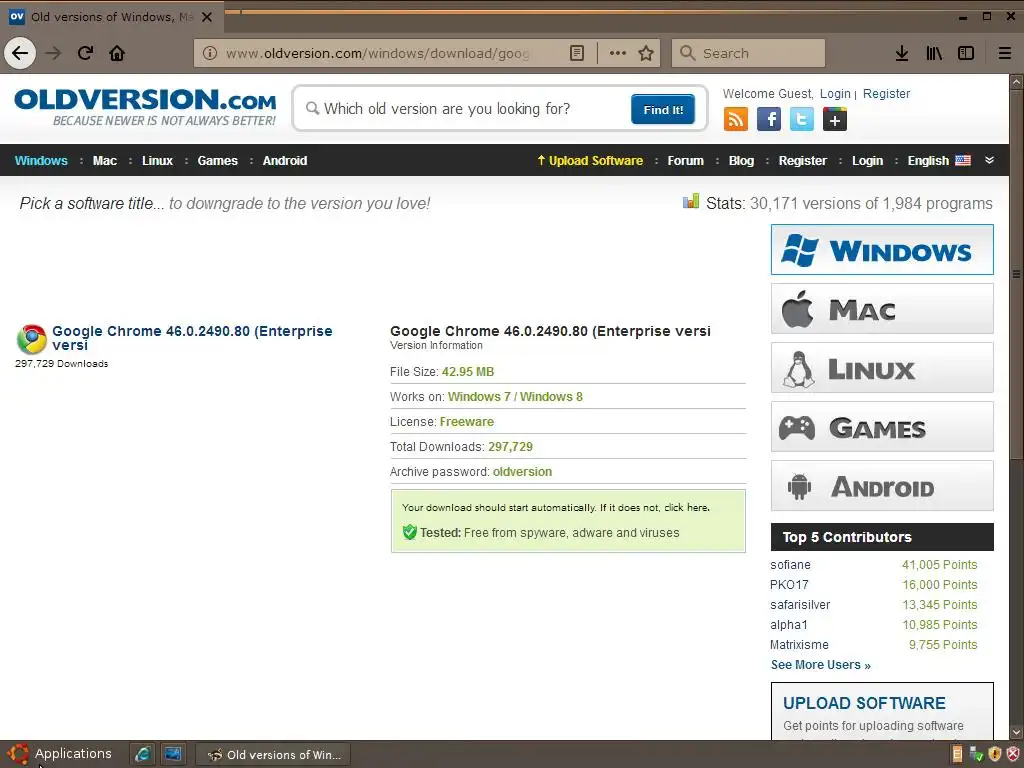Viewport: 1024px width, 768px height.
Task: Click the Find It! button
Action: 663,109
